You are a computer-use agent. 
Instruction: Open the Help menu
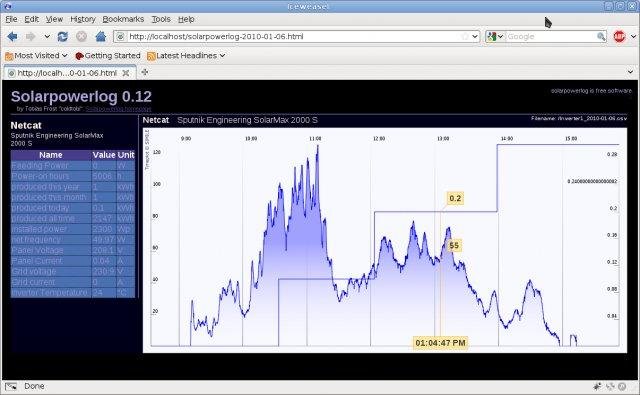click(x=186, y=19)
